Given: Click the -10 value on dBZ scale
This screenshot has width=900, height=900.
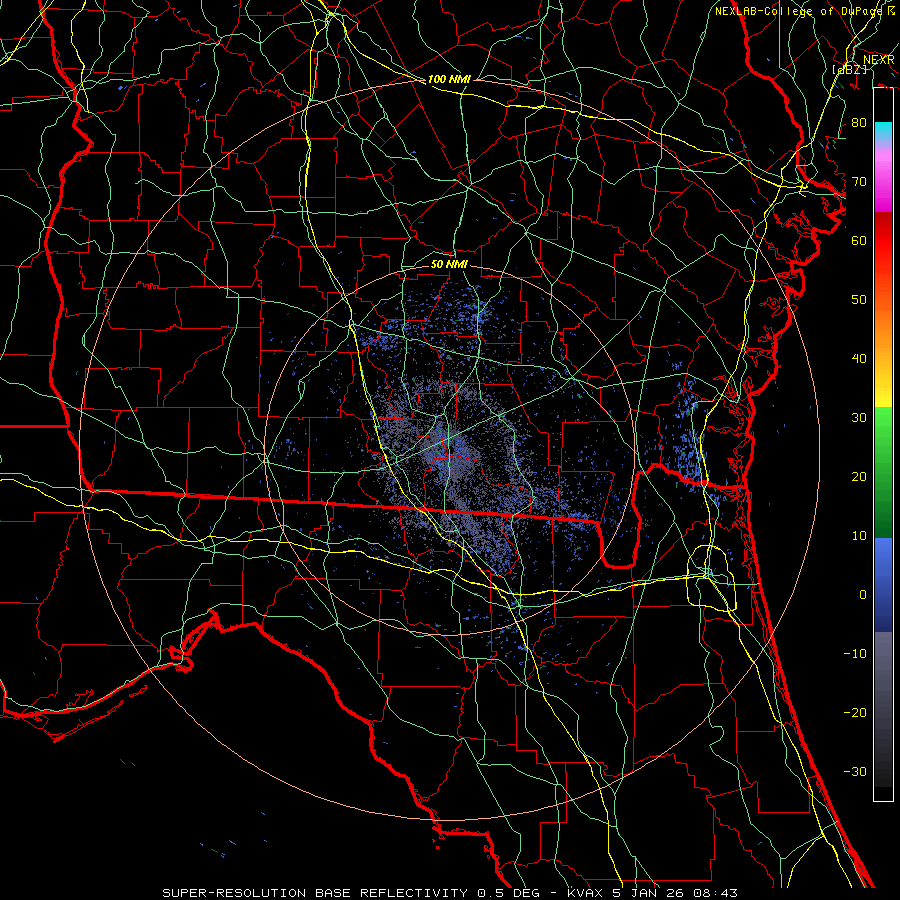Looking at the screenshot, I should pyautogui.click(x=855, y=653).
